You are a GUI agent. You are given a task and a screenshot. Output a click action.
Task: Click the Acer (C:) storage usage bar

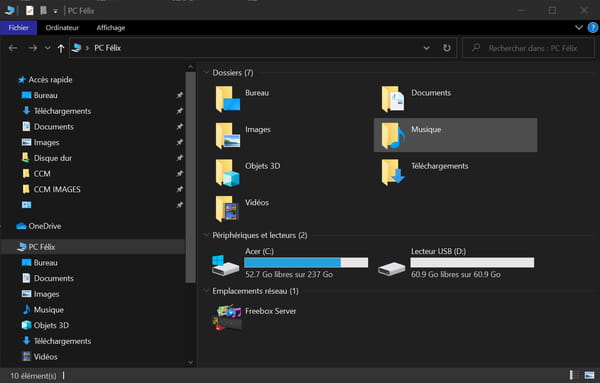pos(306,262)
